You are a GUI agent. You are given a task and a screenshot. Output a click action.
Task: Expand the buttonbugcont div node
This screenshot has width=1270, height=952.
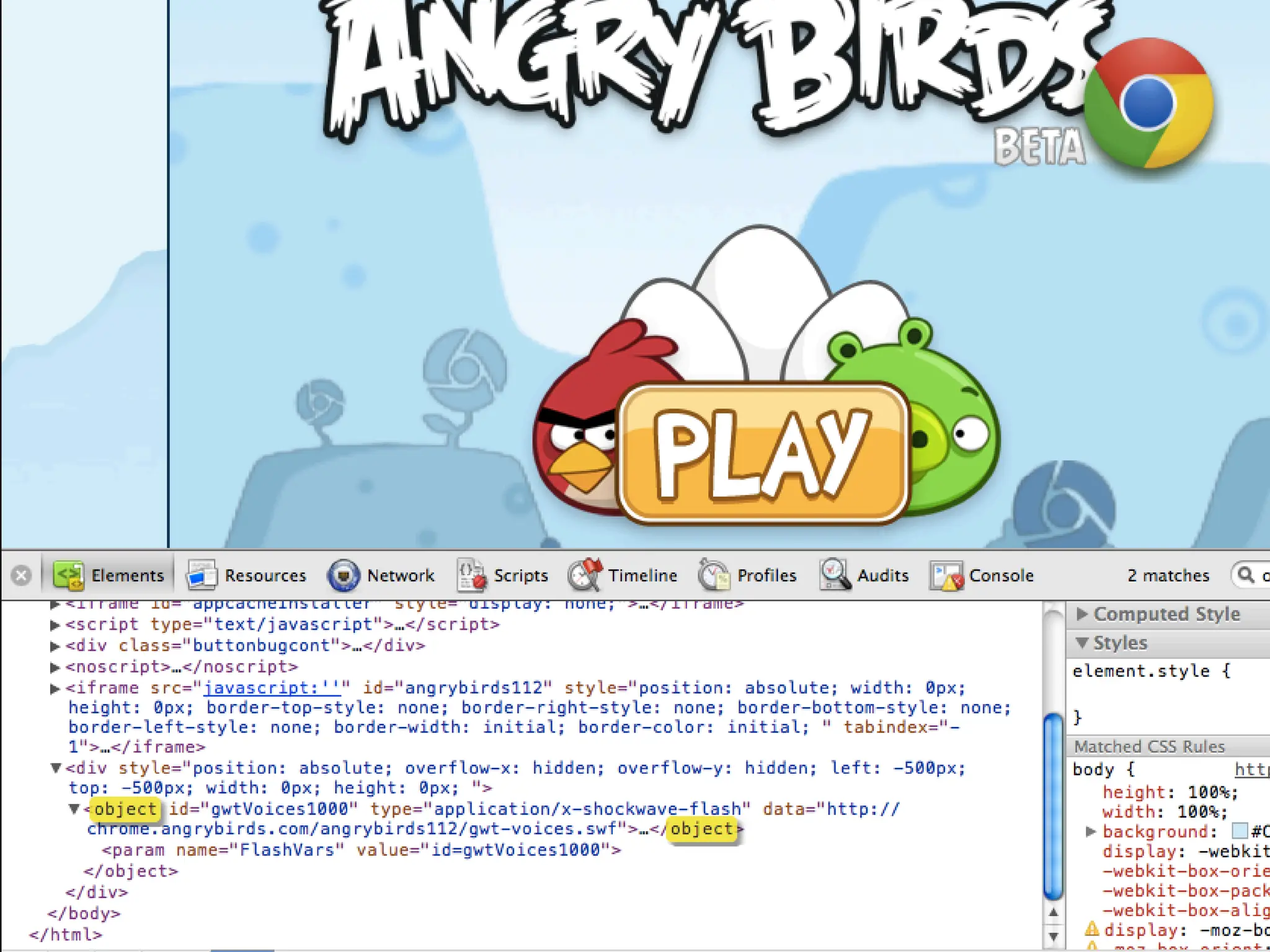click(x=55, y=646)
